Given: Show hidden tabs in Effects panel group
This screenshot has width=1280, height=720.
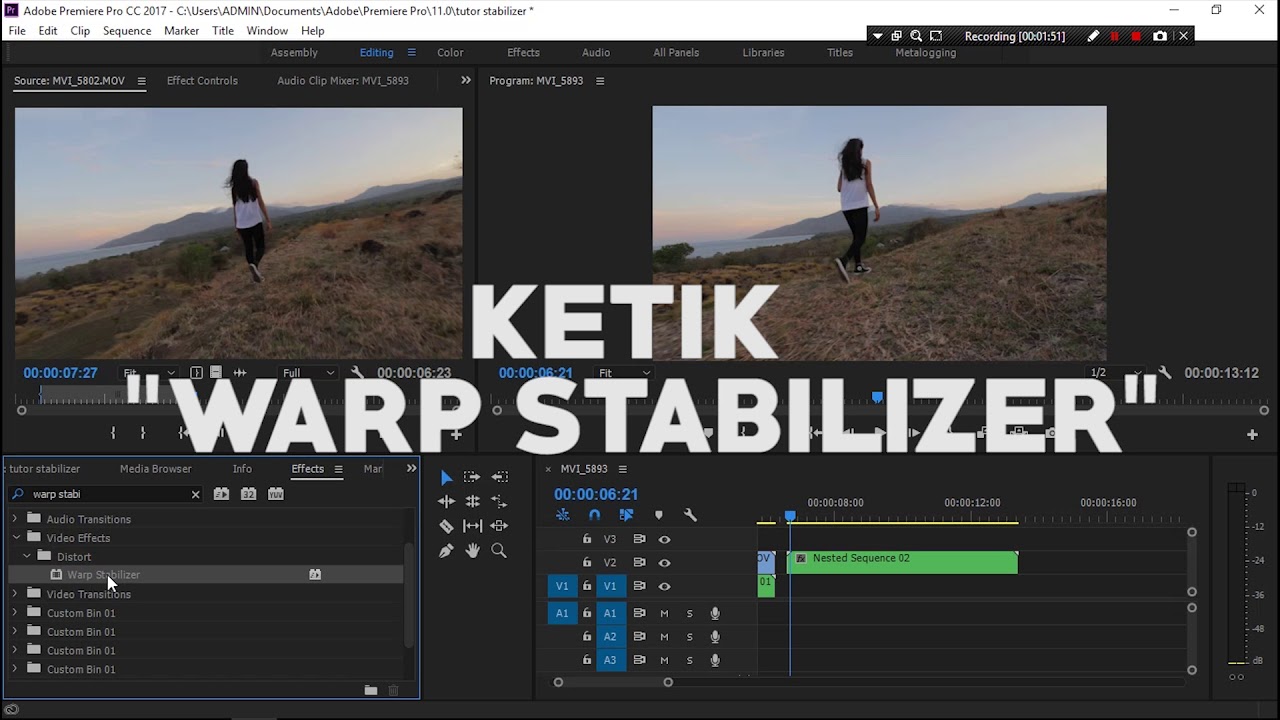Looking at the screenshot, I should pyautogui.click(x=411, y=468).
